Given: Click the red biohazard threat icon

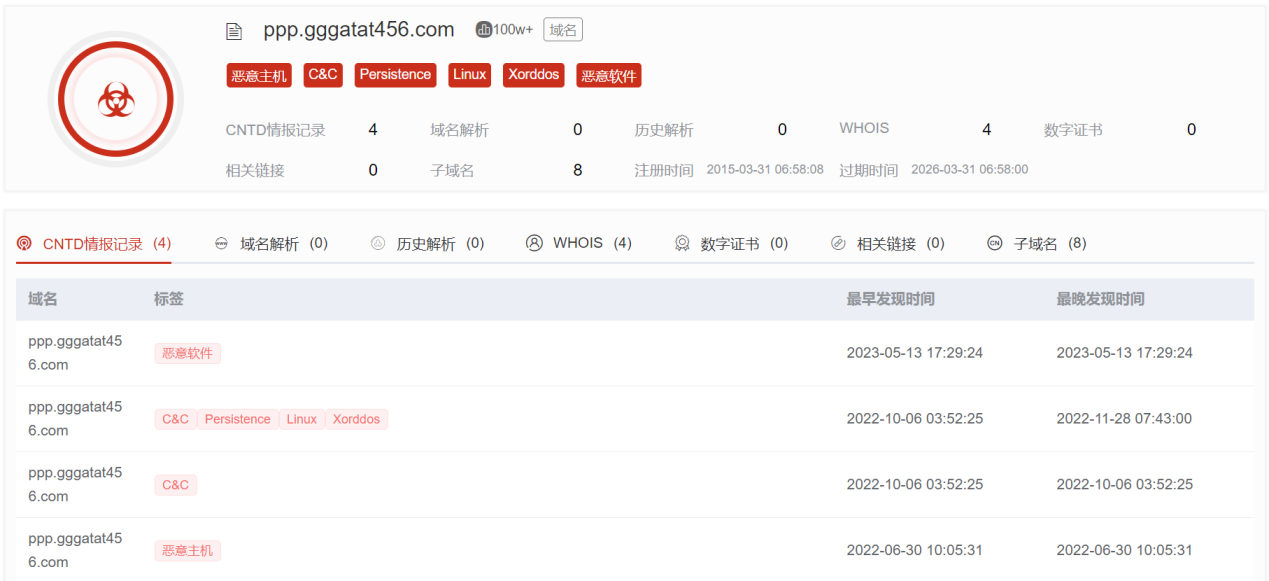Looking at the screenshot, I should tap(115, 99).
